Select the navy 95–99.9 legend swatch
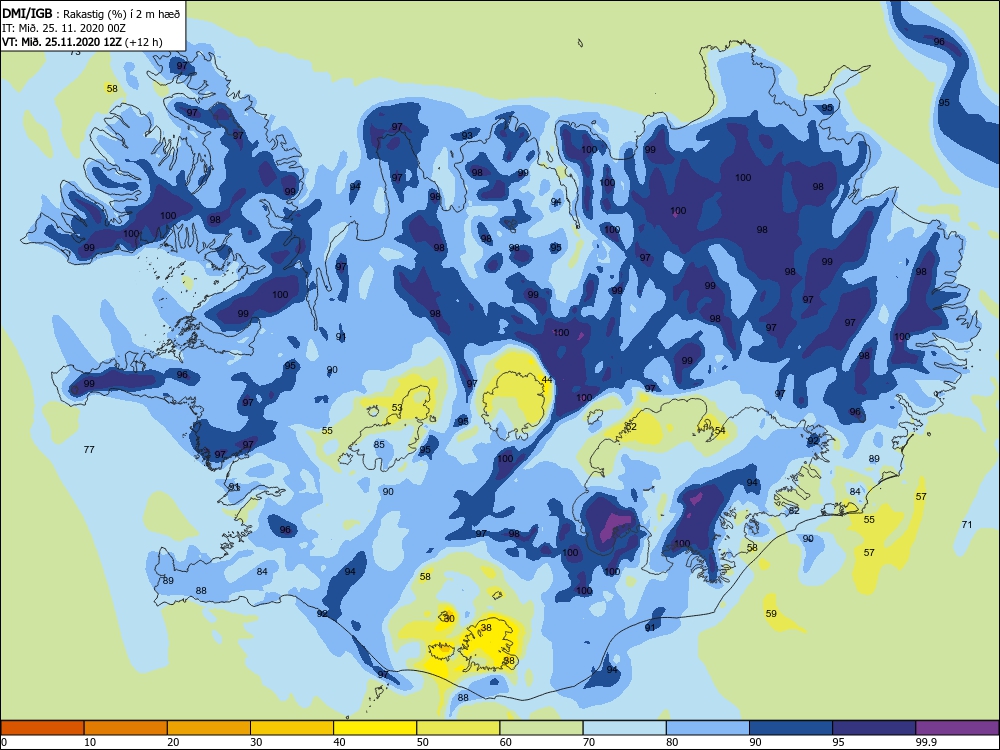The height and width of the screenshot is (750, 1000). [874, 728]
